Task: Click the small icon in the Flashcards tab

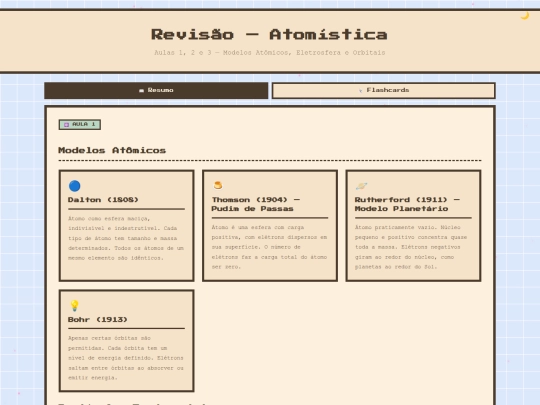Action: [360, 91]
